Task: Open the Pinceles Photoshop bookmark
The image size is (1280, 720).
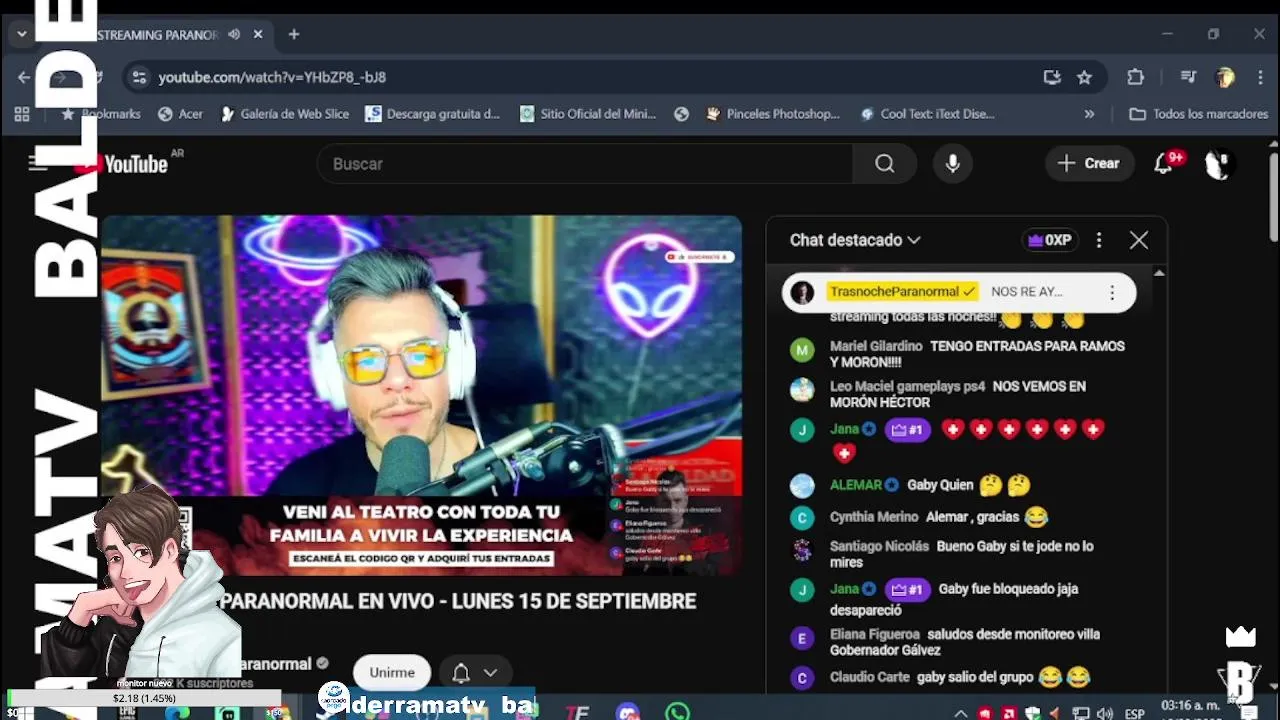Action: click(x=772, y=114)
